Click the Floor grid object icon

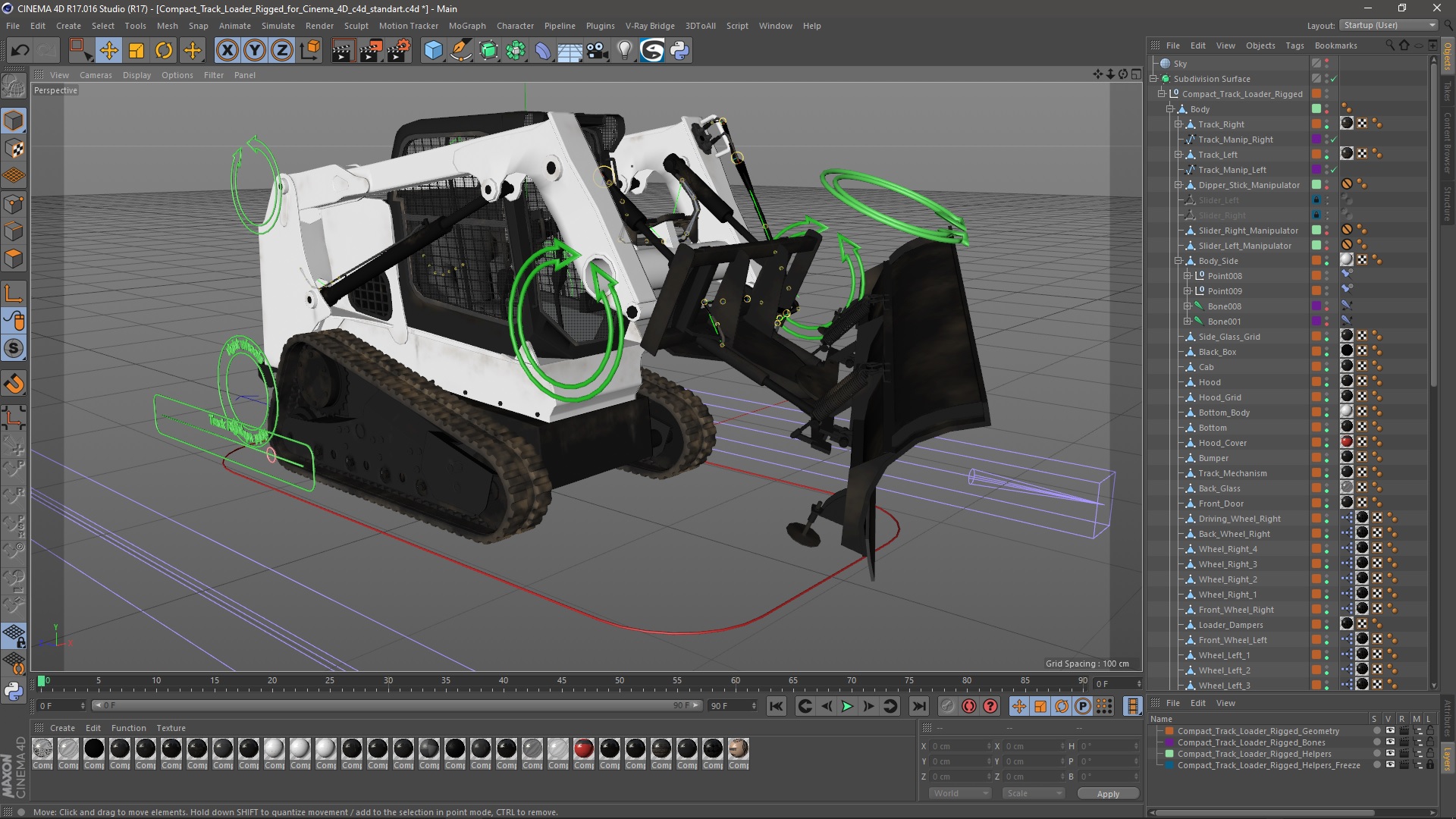[x=570, y=51]
